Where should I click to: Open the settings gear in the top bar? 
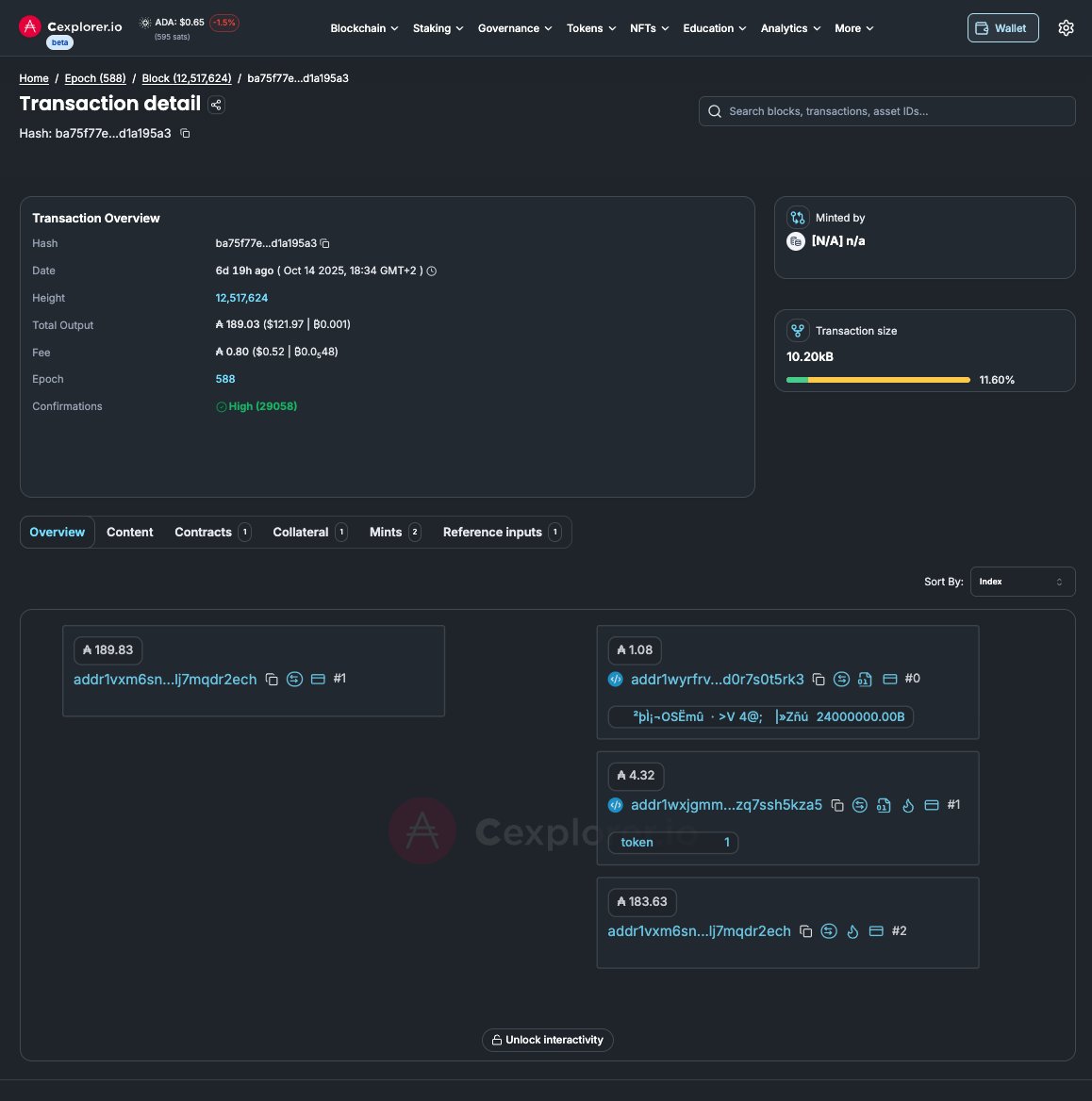[1066, 27]
